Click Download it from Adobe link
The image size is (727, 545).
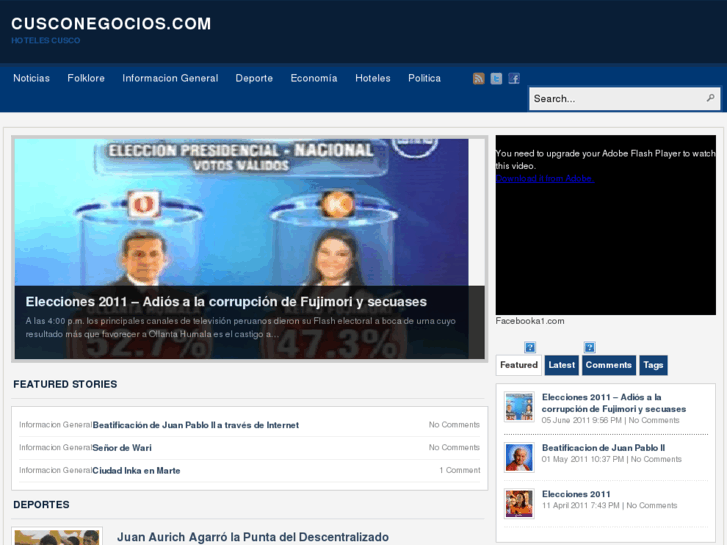(x=545, y=178)
